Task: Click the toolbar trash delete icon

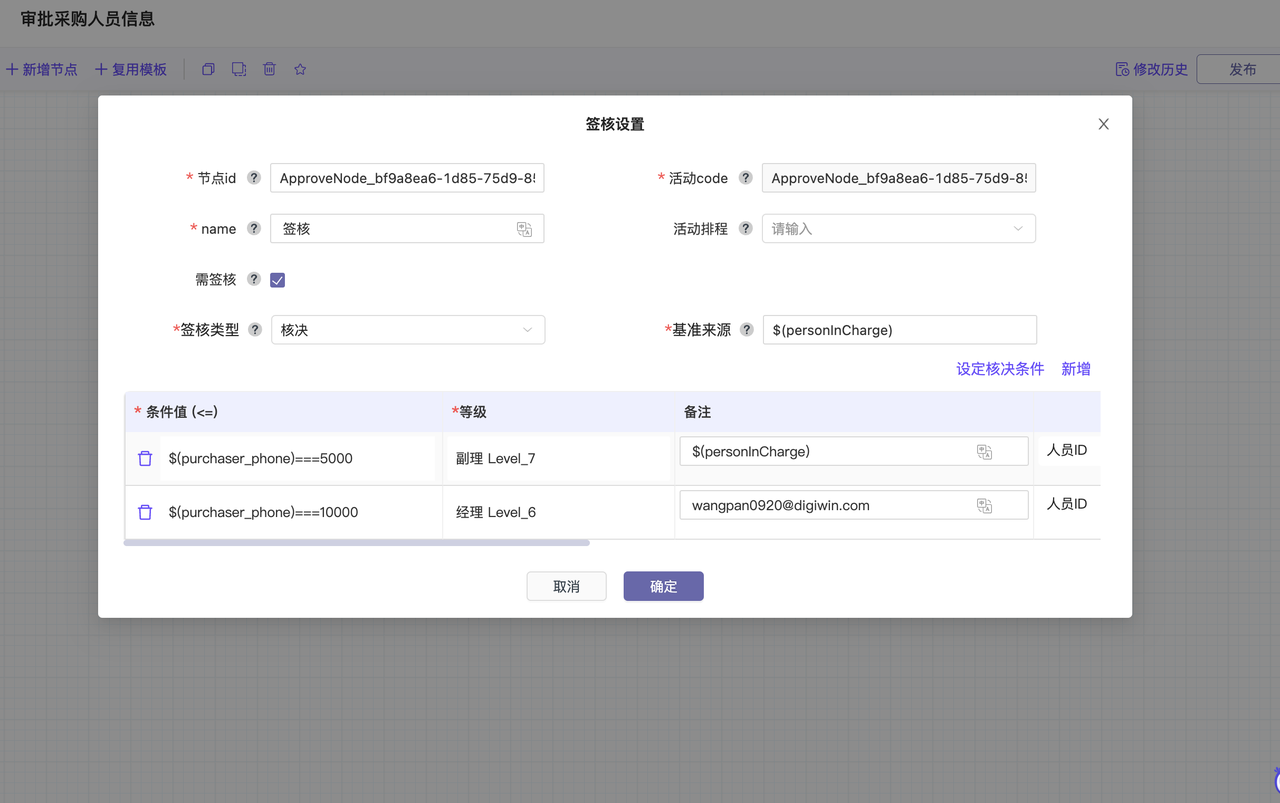Action: 269,69
